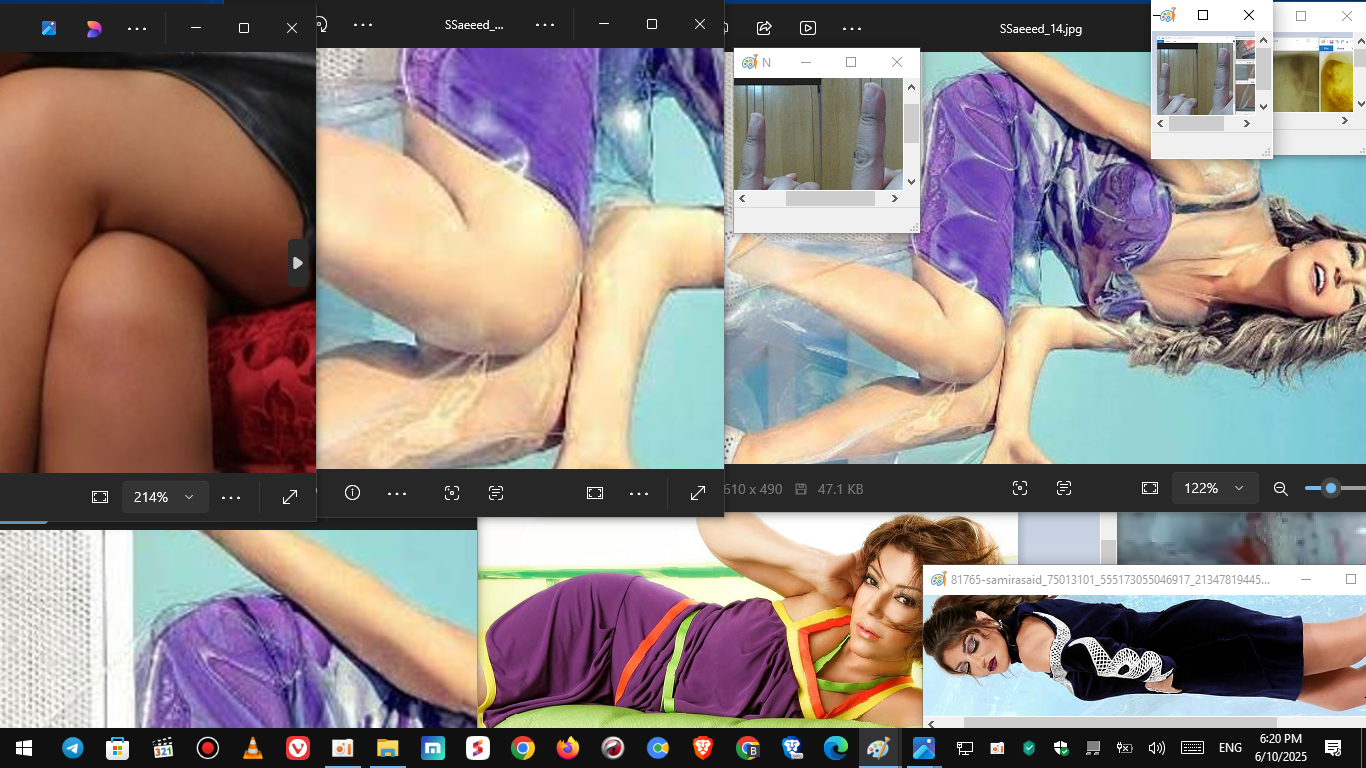Open the file info icon in the middle window
The width and height of the screenshot is (1366, 768).
point(352,493)
